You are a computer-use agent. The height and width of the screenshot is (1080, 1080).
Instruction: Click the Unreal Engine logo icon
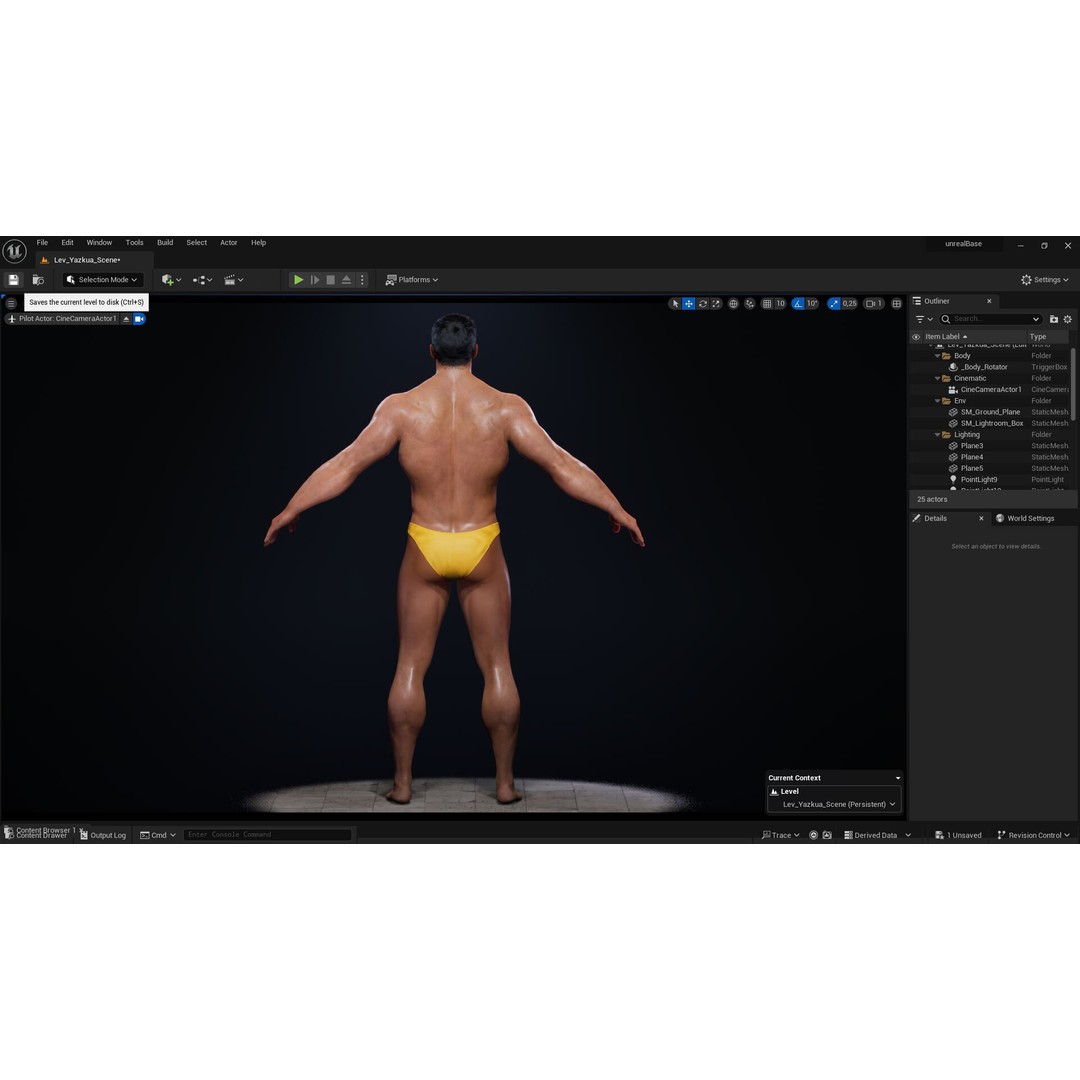coord(14,251)
